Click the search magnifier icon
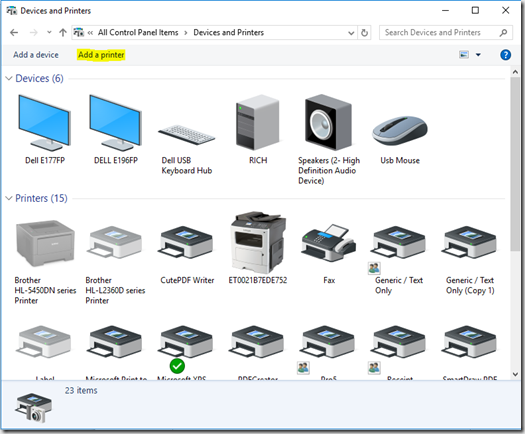Image resolution: width=525 pixels, height=434 pixels. [x=503, y=33]
